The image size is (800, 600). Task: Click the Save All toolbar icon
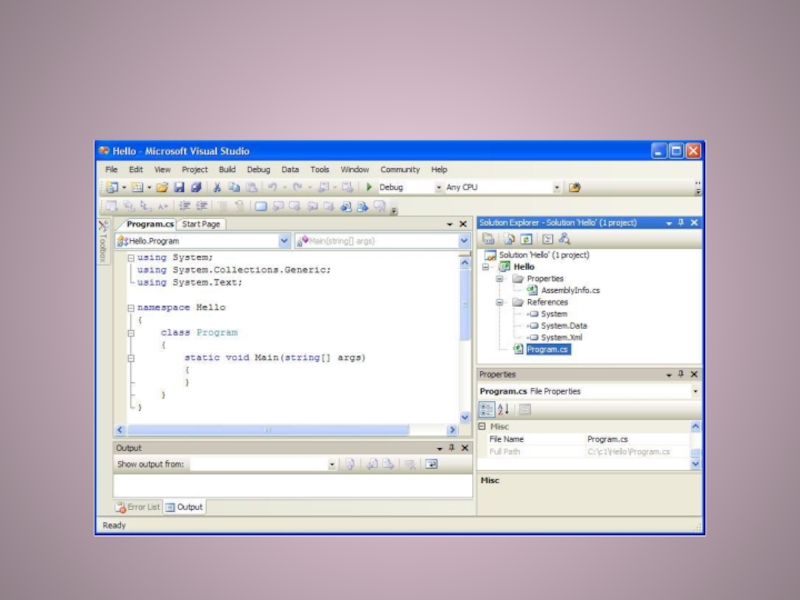tap(196, 187)
